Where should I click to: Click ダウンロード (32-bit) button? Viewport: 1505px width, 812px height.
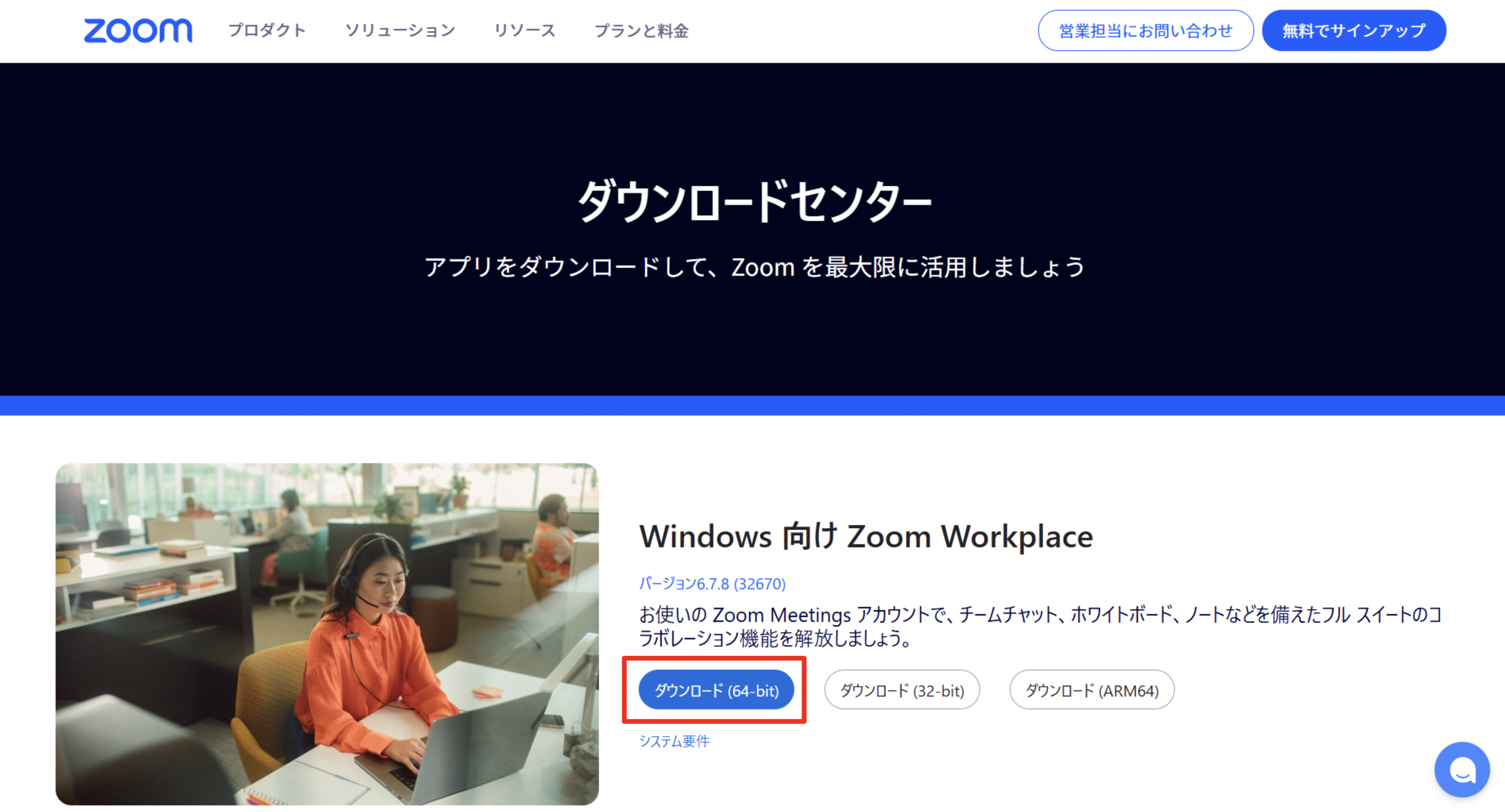(901, 690)
